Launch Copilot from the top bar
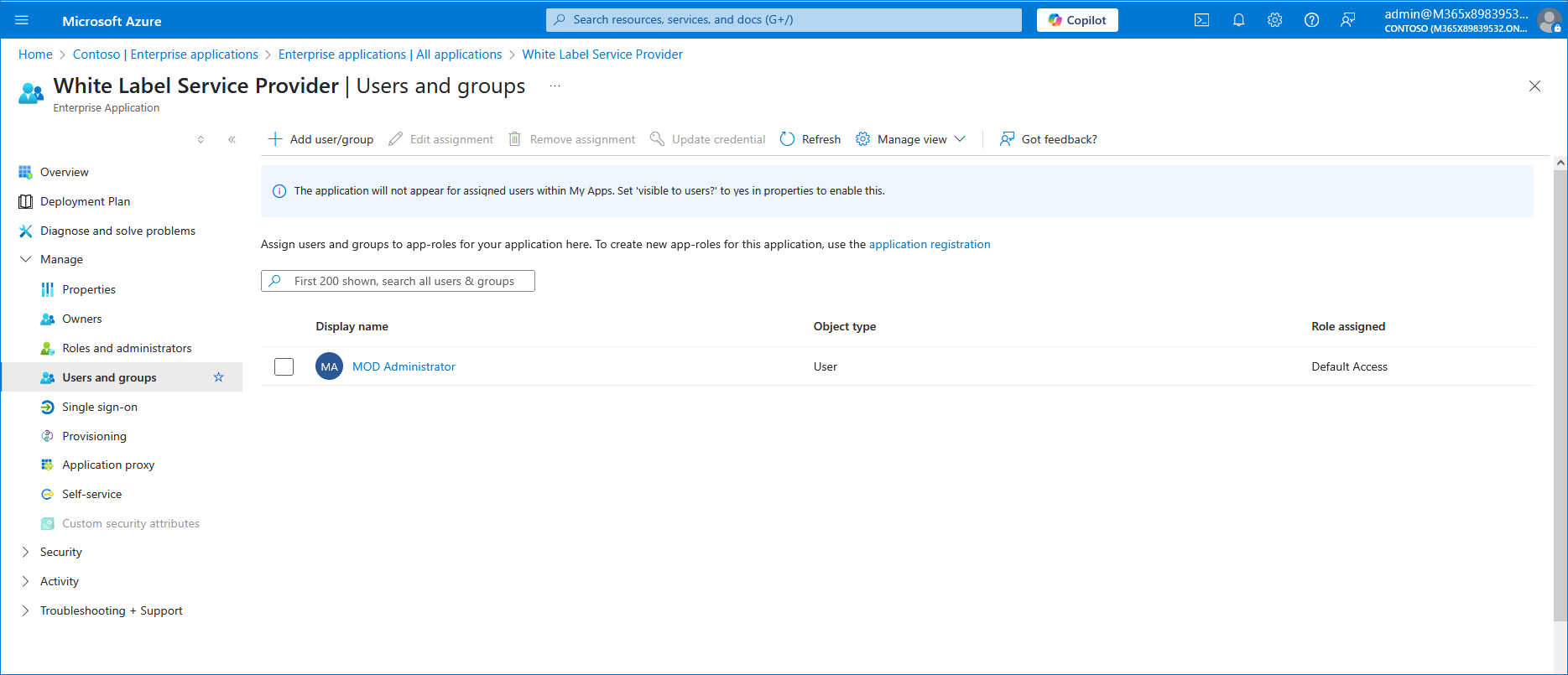This screenshot has height=675, width=1568. pos(1077,20)
